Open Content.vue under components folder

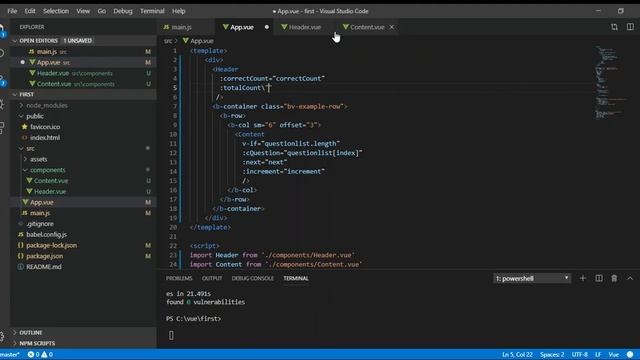(x=84, y=180)
